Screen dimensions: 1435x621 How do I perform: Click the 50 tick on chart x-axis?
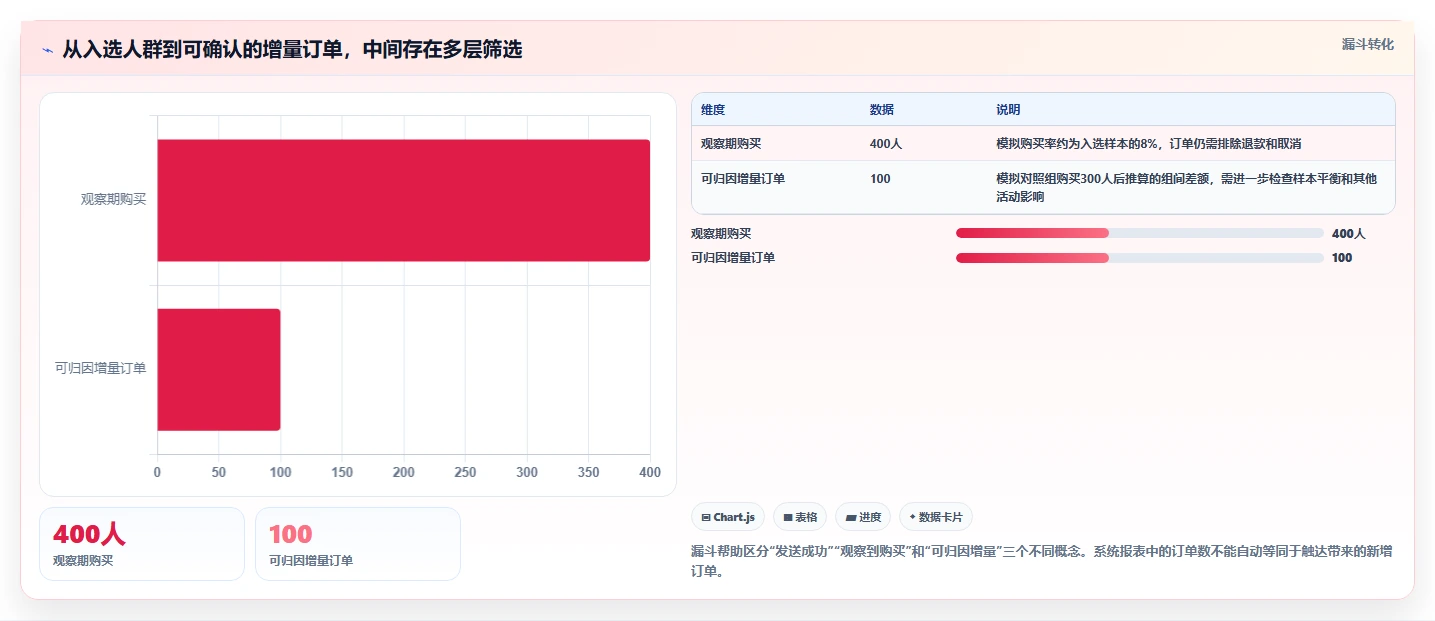[219, 473]
